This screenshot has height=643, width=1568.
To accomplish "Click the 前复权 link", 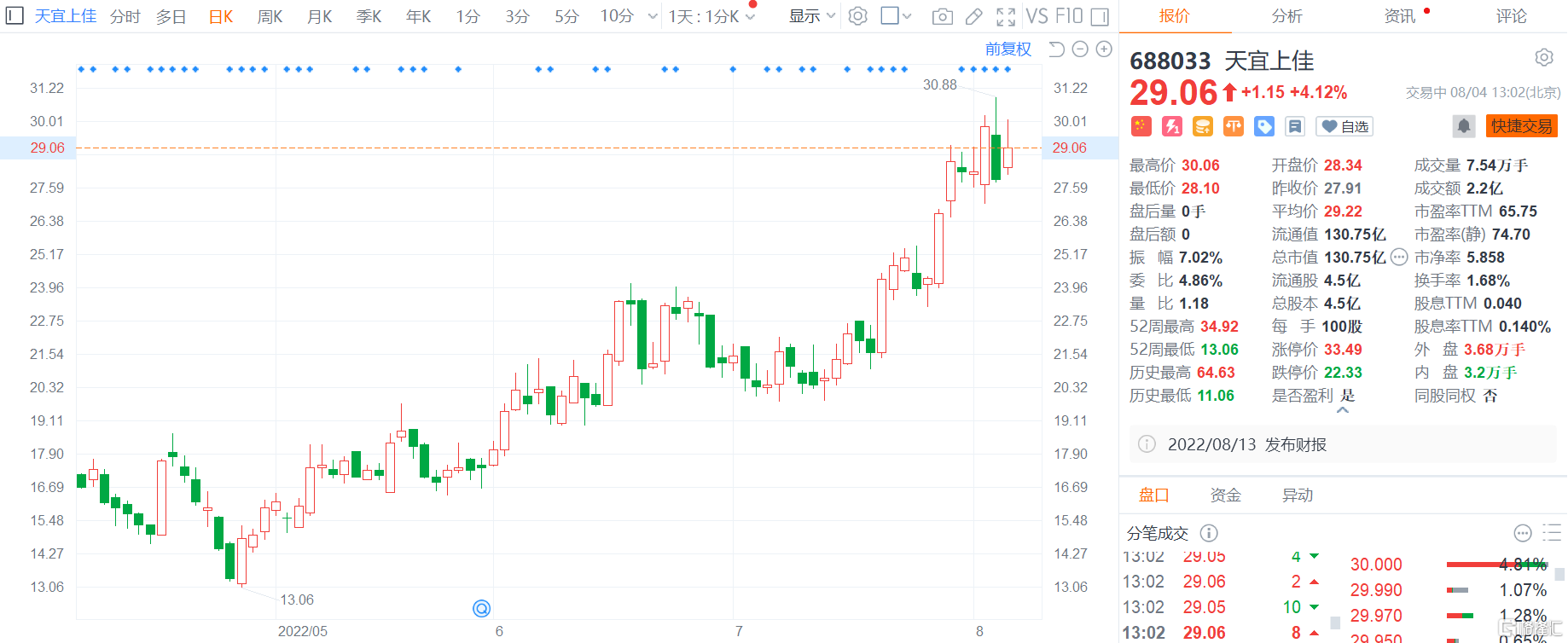I will tap(1008, 49).
